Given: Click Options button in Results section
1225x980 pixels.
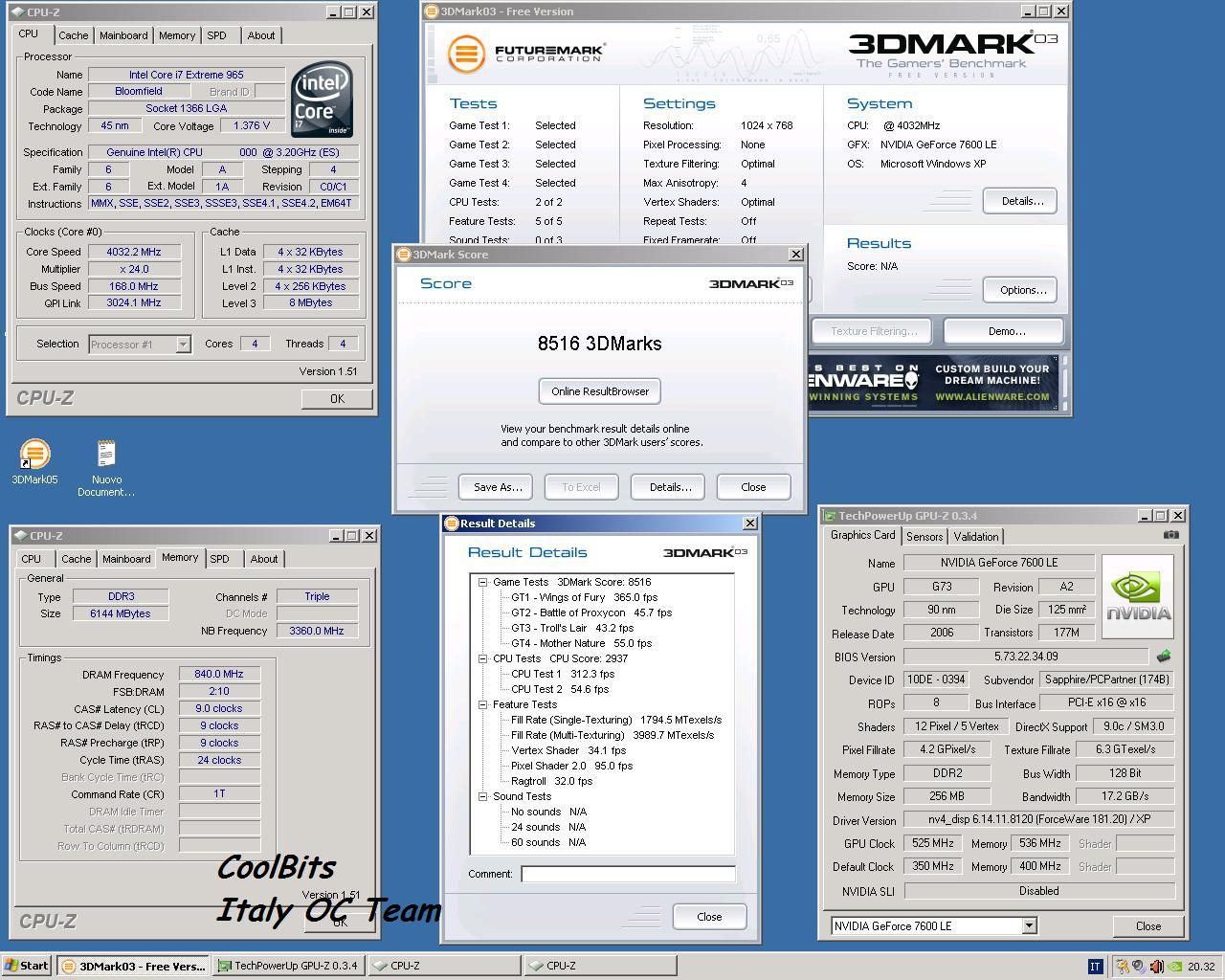Looking at the screenshot, I should click(1022, 290).
